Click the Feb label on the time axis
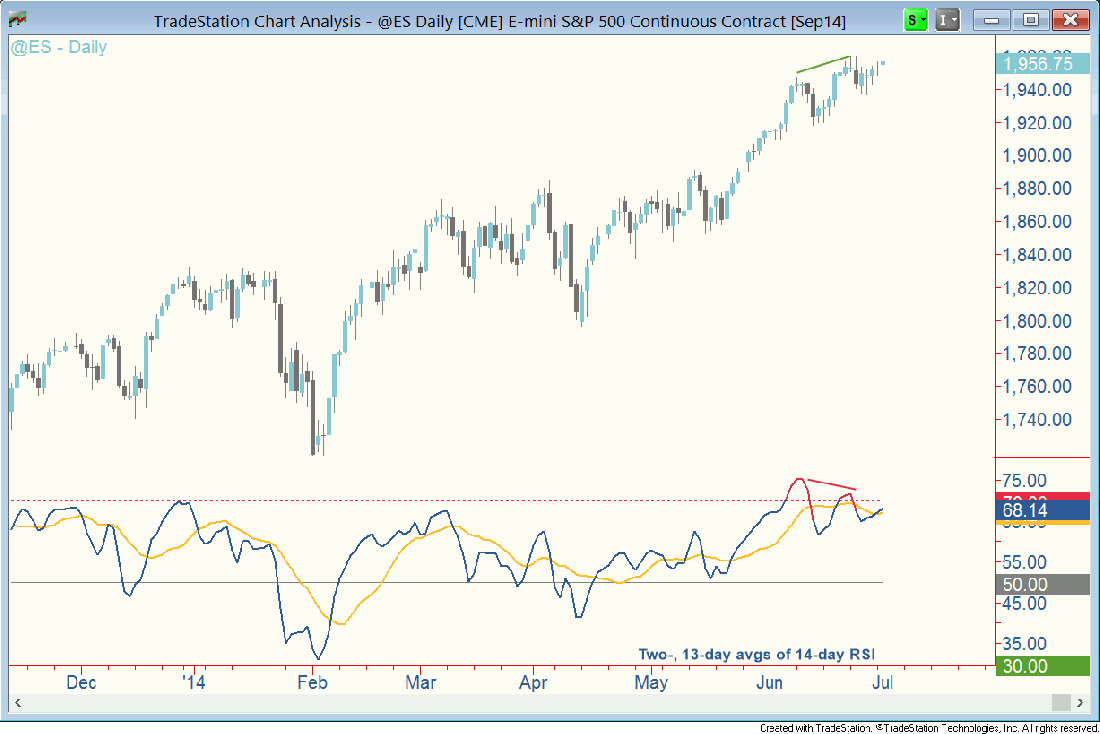Screen dimensions: 1100x734 pyautogui.click(x=312, y=683)
